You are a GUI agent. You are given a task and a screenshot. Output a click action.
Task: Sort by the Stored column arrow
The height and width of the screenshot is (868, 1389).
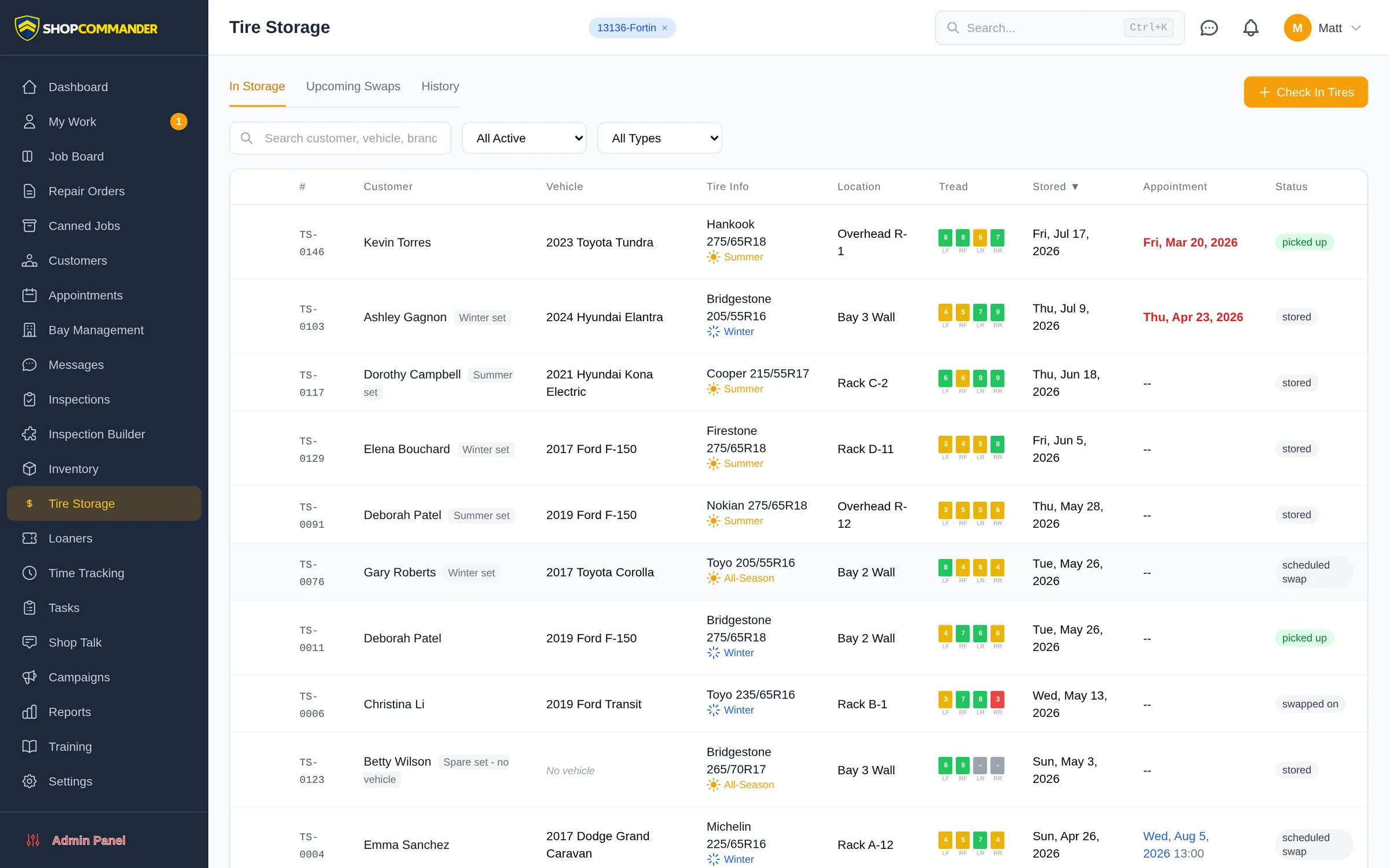point(1075,187)
